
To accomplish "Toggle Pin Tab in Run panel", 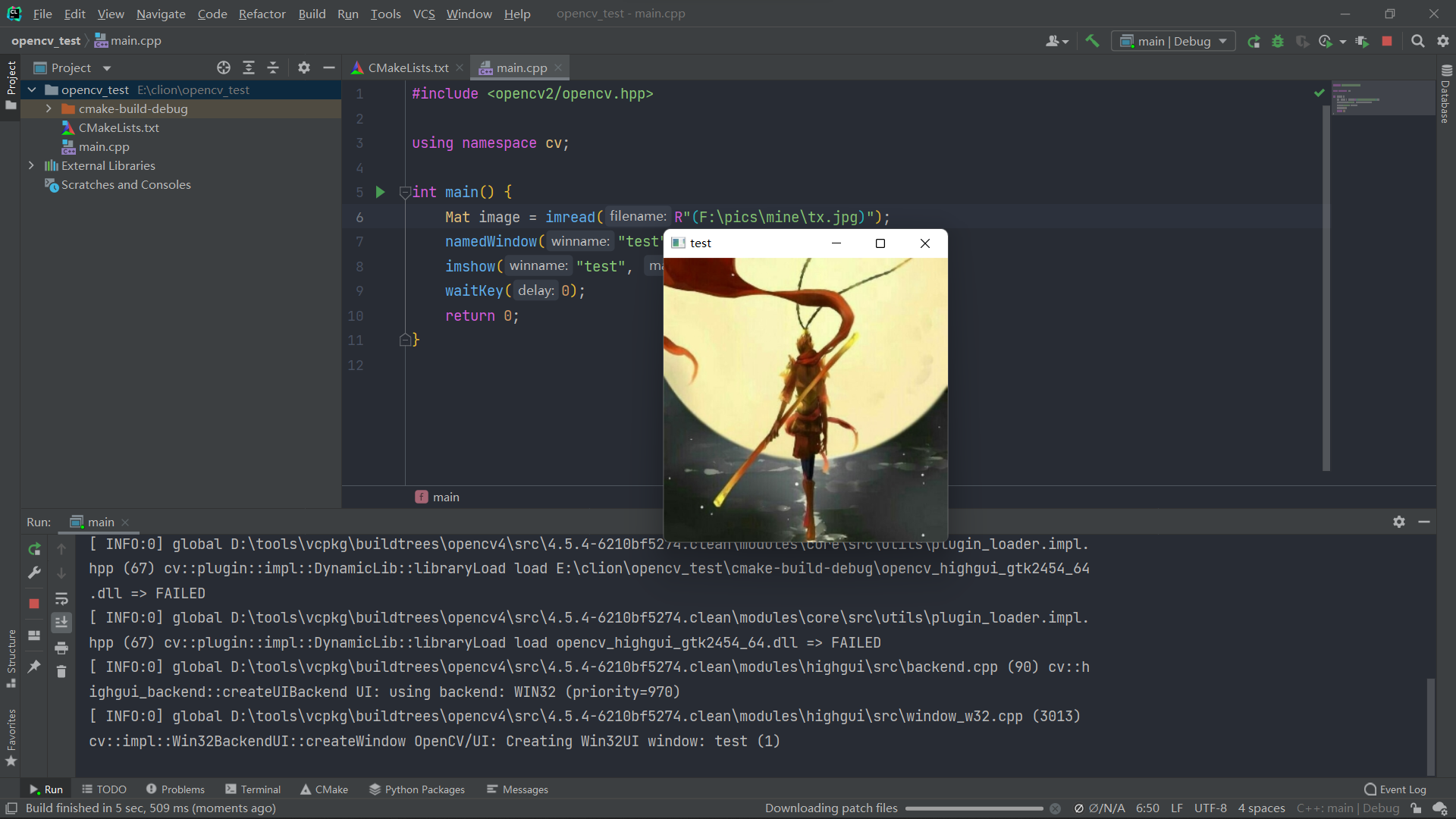I will [x=34, y=667].
